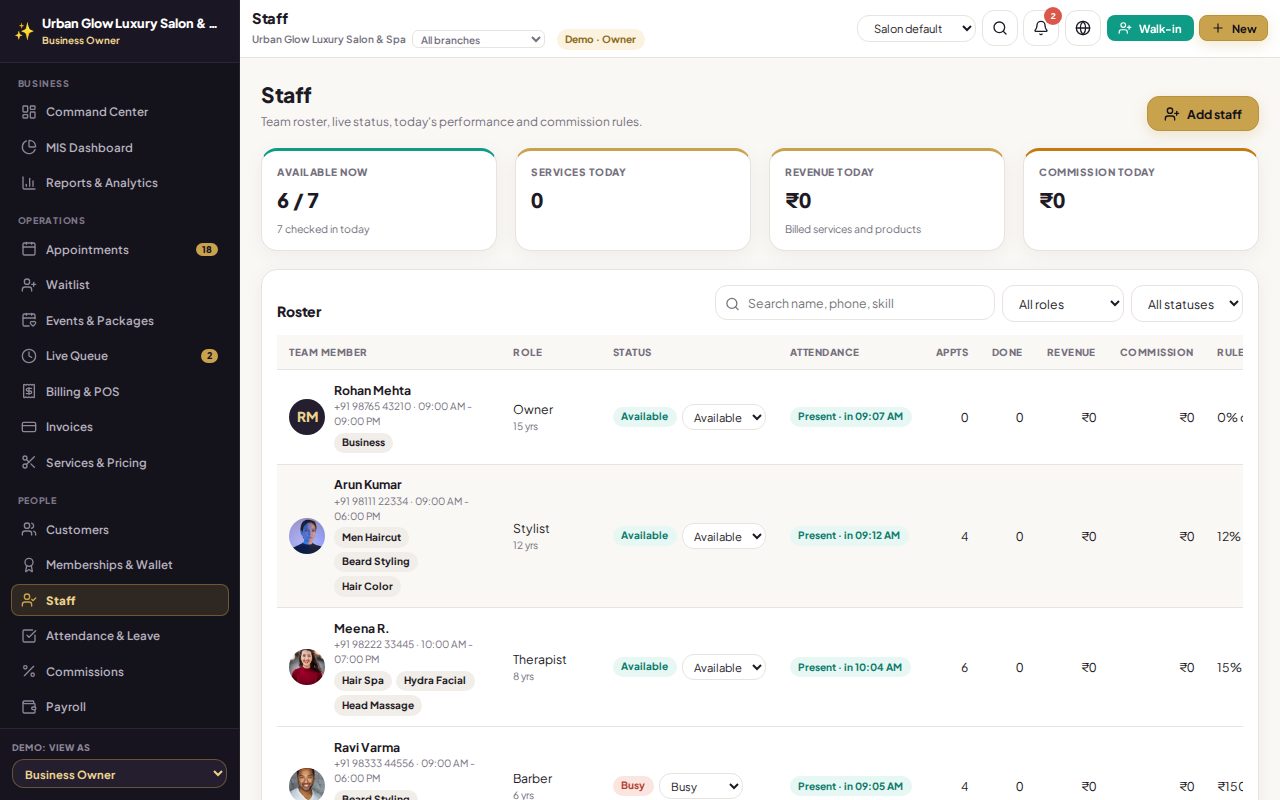
Task: Change Ravi Varma's Busy status dropdown
Action: 701,787
